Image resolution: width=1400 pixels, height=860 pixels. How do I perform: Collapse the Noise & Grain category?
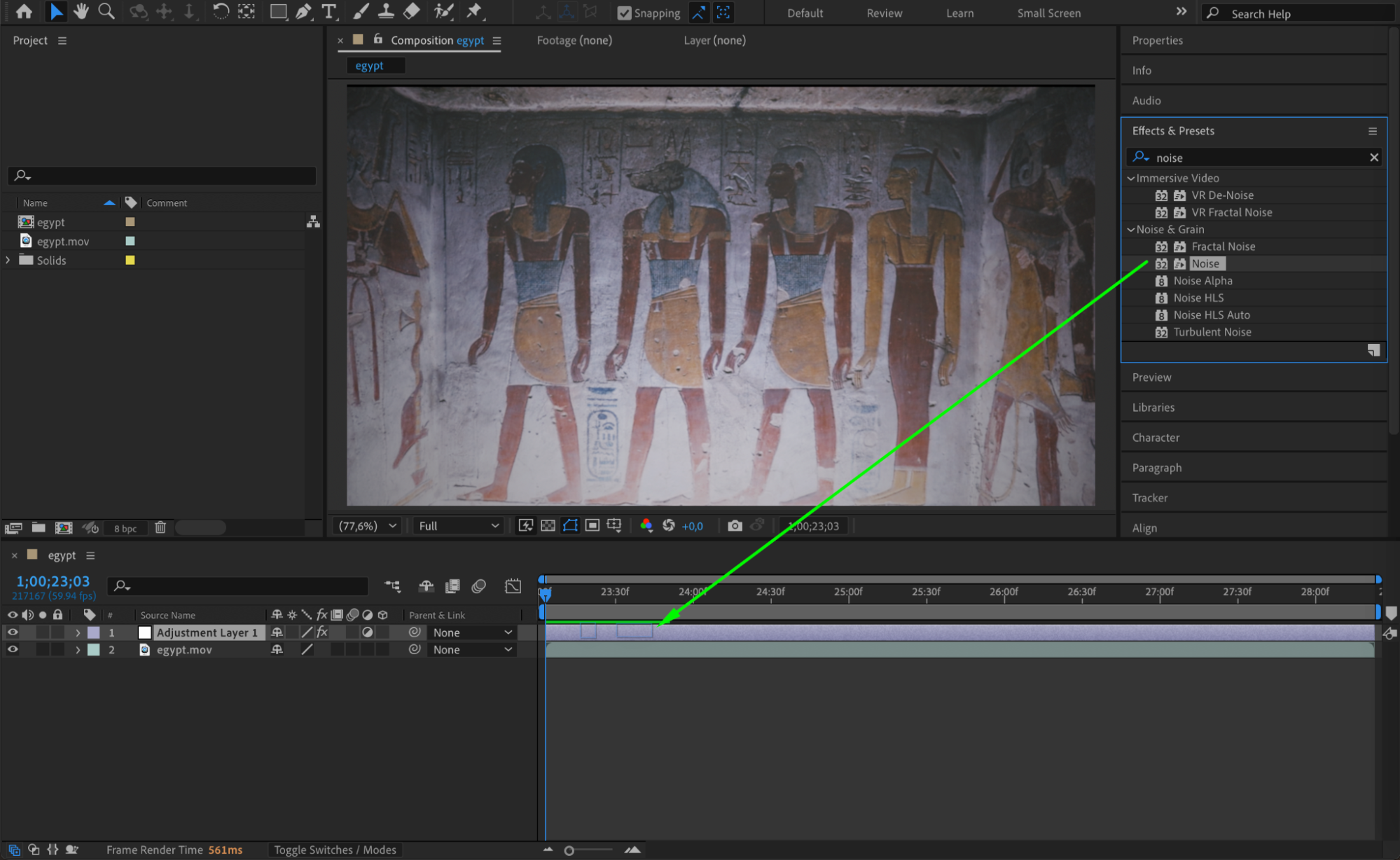click(x=1130, y=229)
